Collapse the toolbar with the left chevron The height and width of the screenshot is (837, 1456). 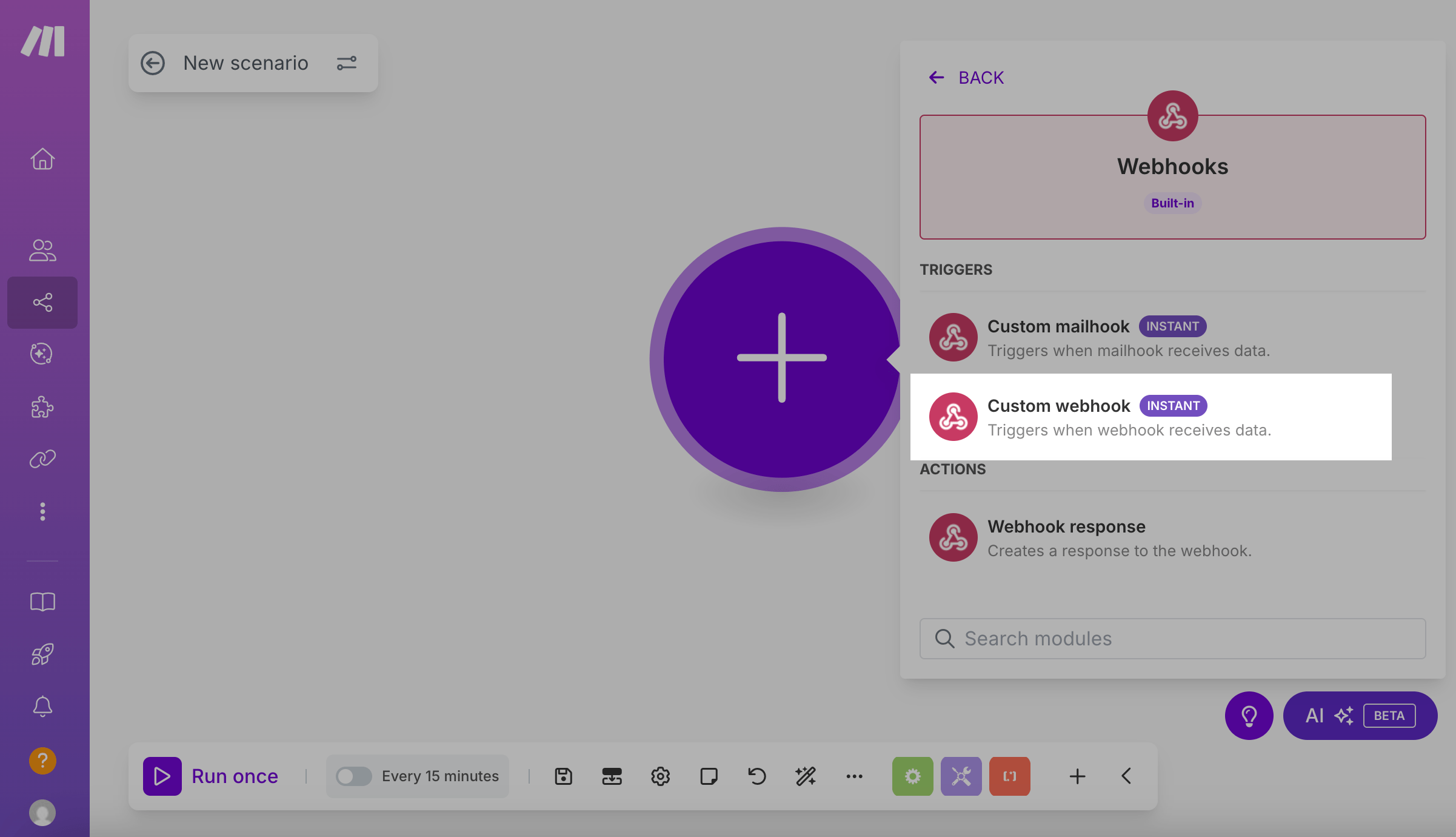(1126, 776)
